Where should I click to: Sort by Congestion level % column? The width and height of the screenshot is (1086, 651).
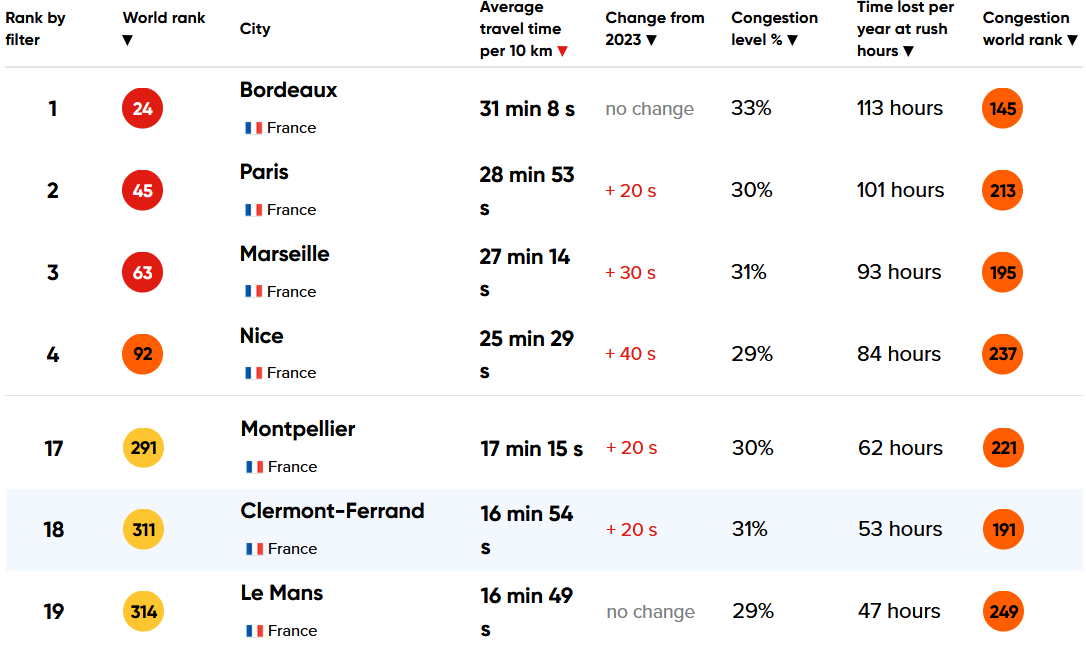[792, 40]
